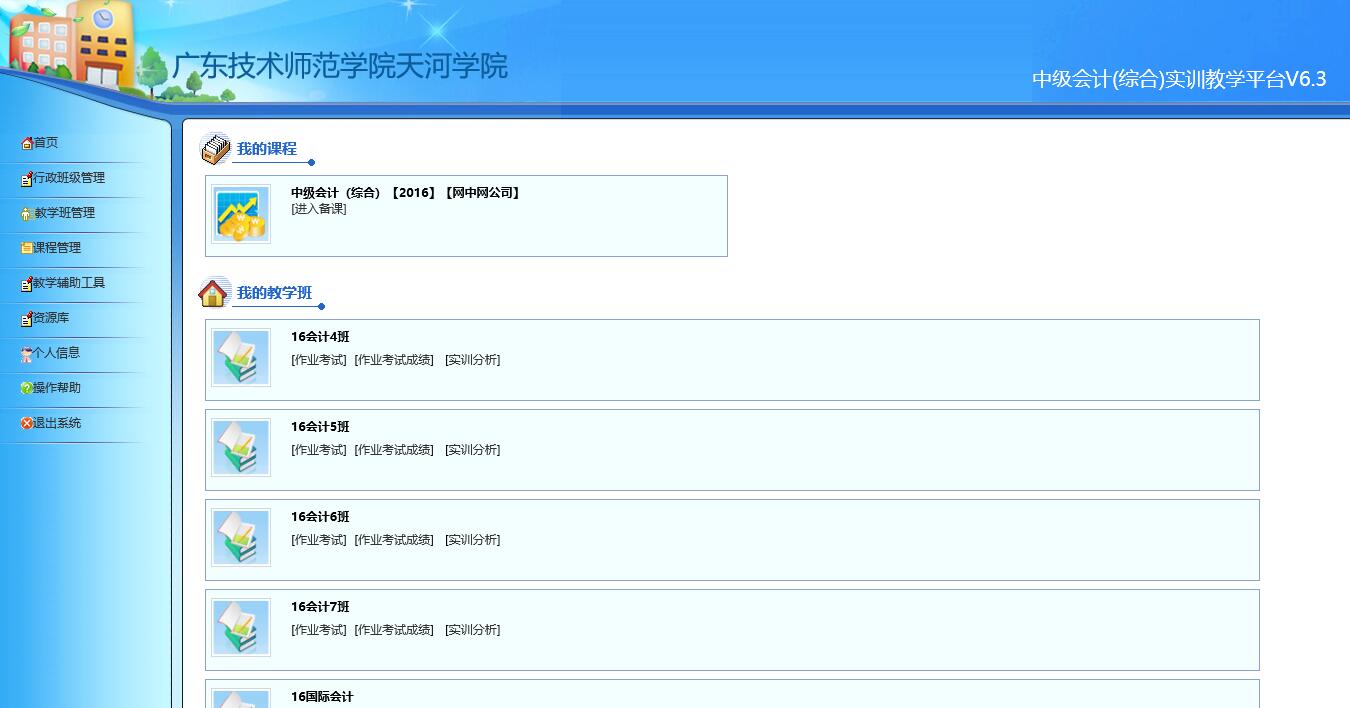Click the 16会计4班 book icon

coord(241,358)
